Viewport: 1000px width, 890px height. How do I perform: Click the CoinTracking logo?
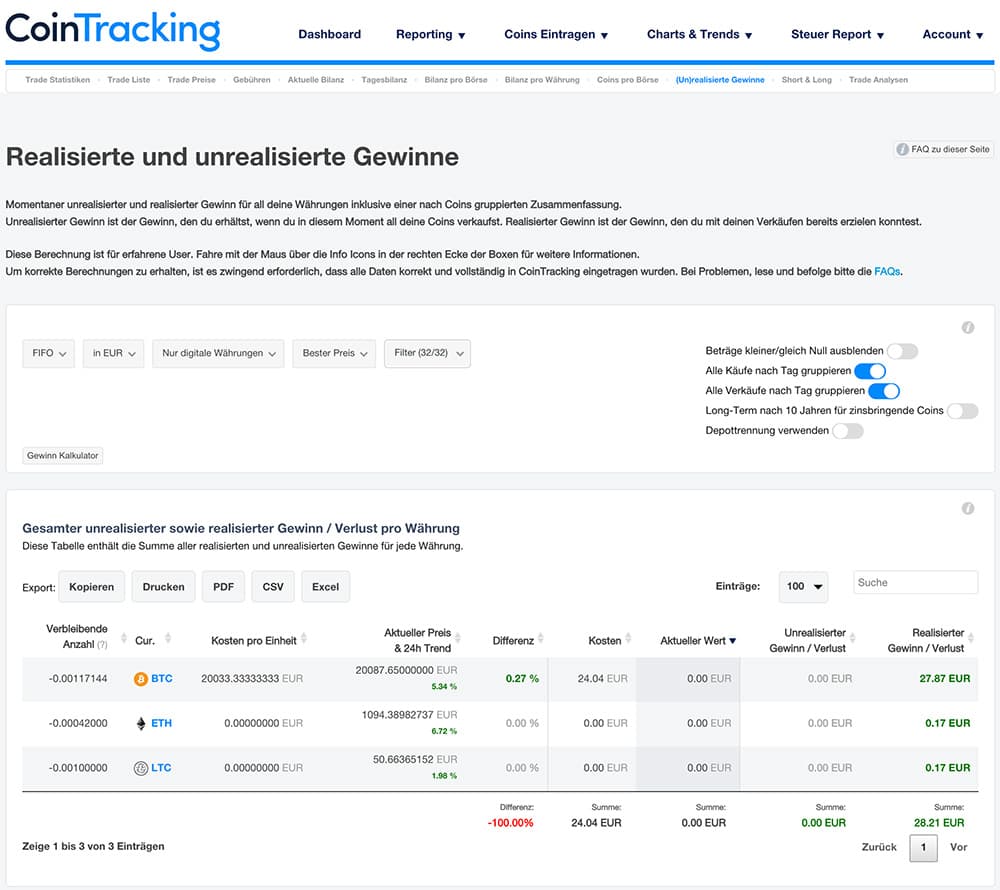(x=113, y=30)
